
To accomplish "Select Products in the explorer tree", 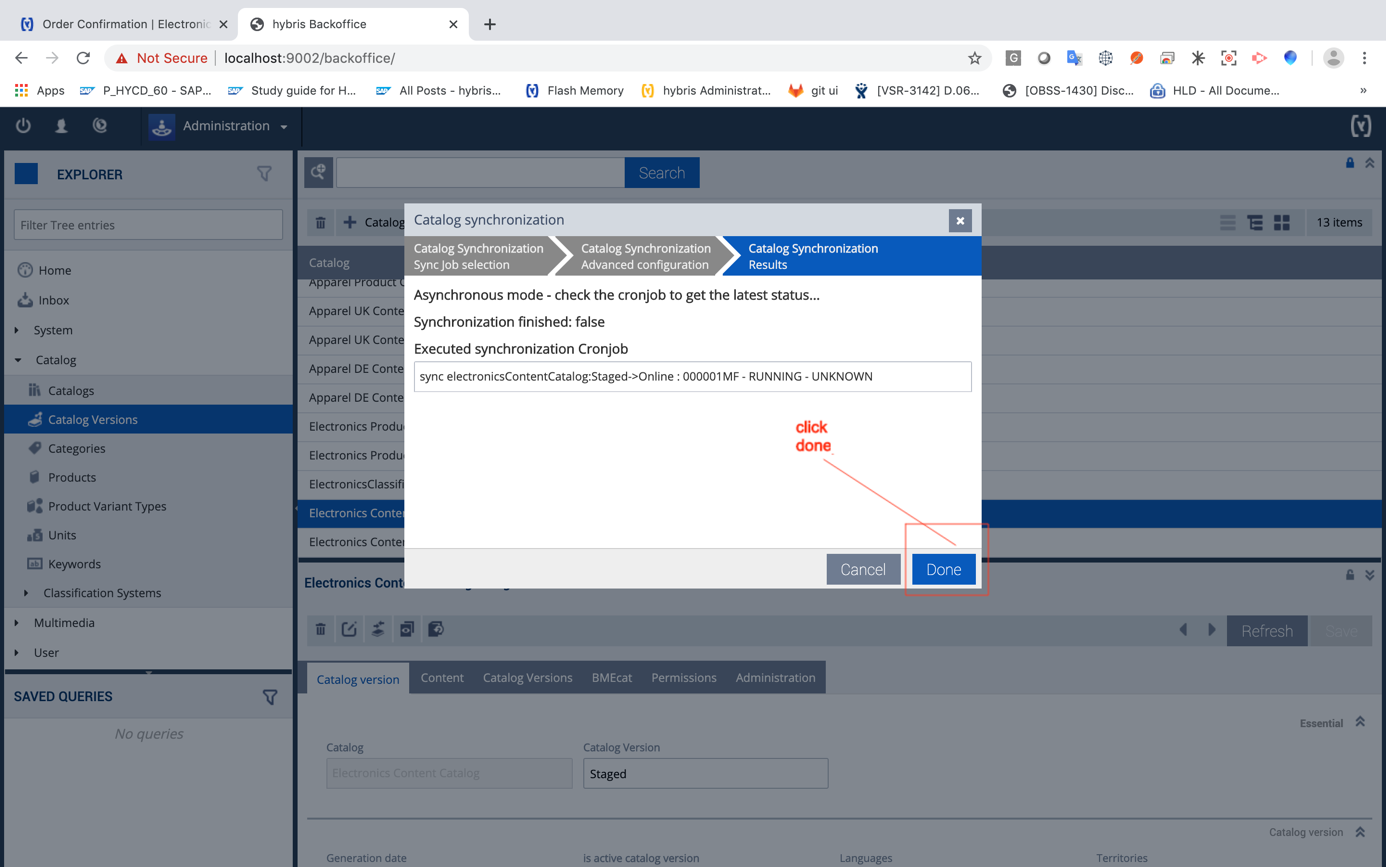I will click(x=72, y=478).
